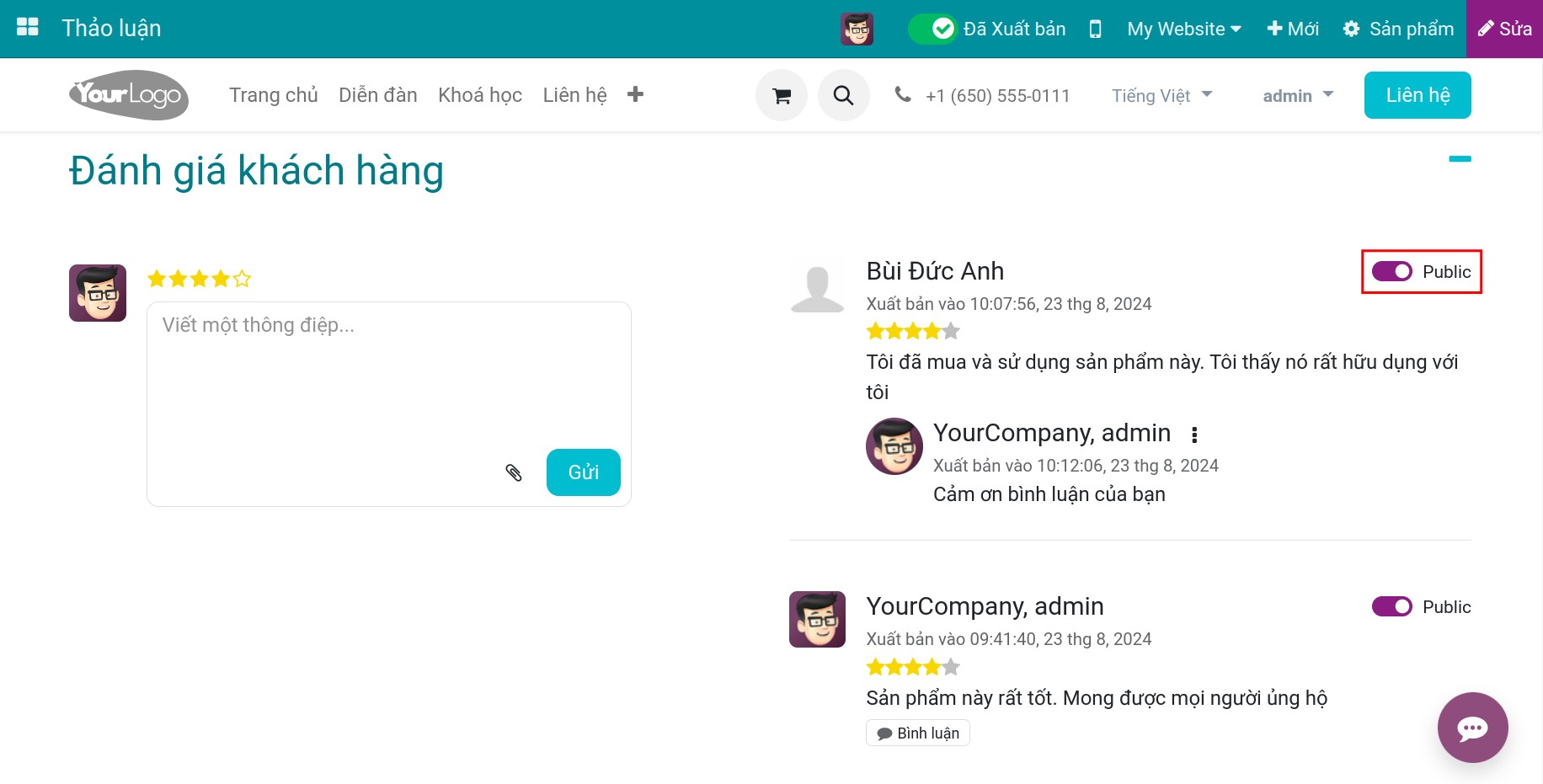Viewport: 1543px width, 784px height.
Task: Toggle Public switch on Bùi Đức Anh review
Action: [x=1392, y=271]
